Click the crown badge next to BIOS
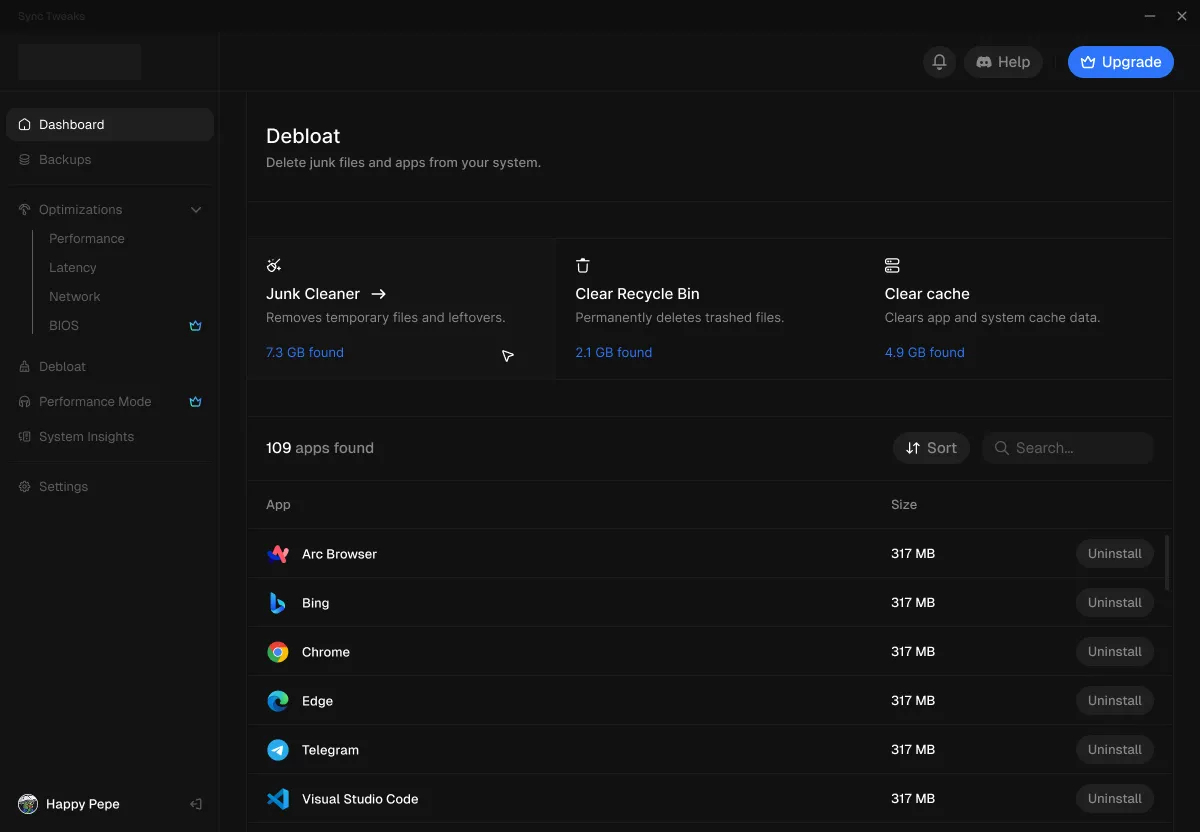 coord(195,325)
